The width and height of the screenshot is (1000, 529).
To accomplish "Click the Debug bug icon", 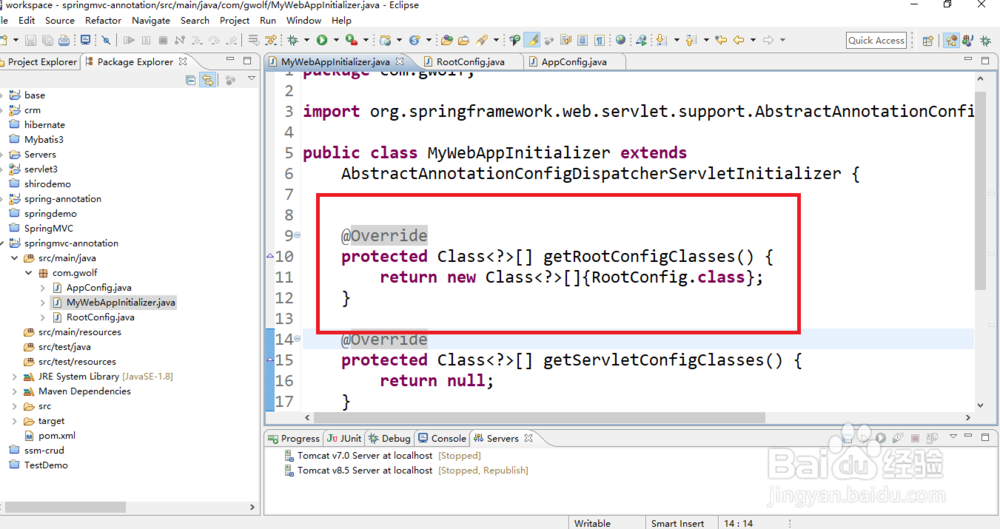I will (x=293, y=40).
